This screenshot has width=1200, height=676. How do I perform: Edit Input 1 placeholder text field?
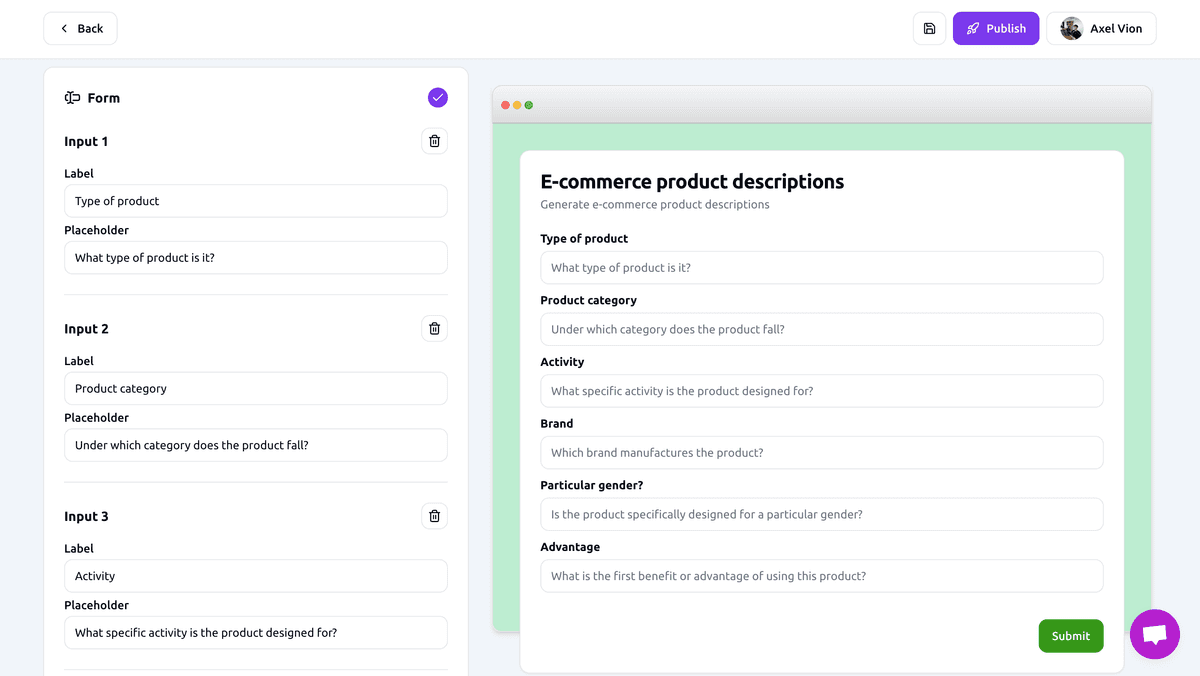point(255,258)
